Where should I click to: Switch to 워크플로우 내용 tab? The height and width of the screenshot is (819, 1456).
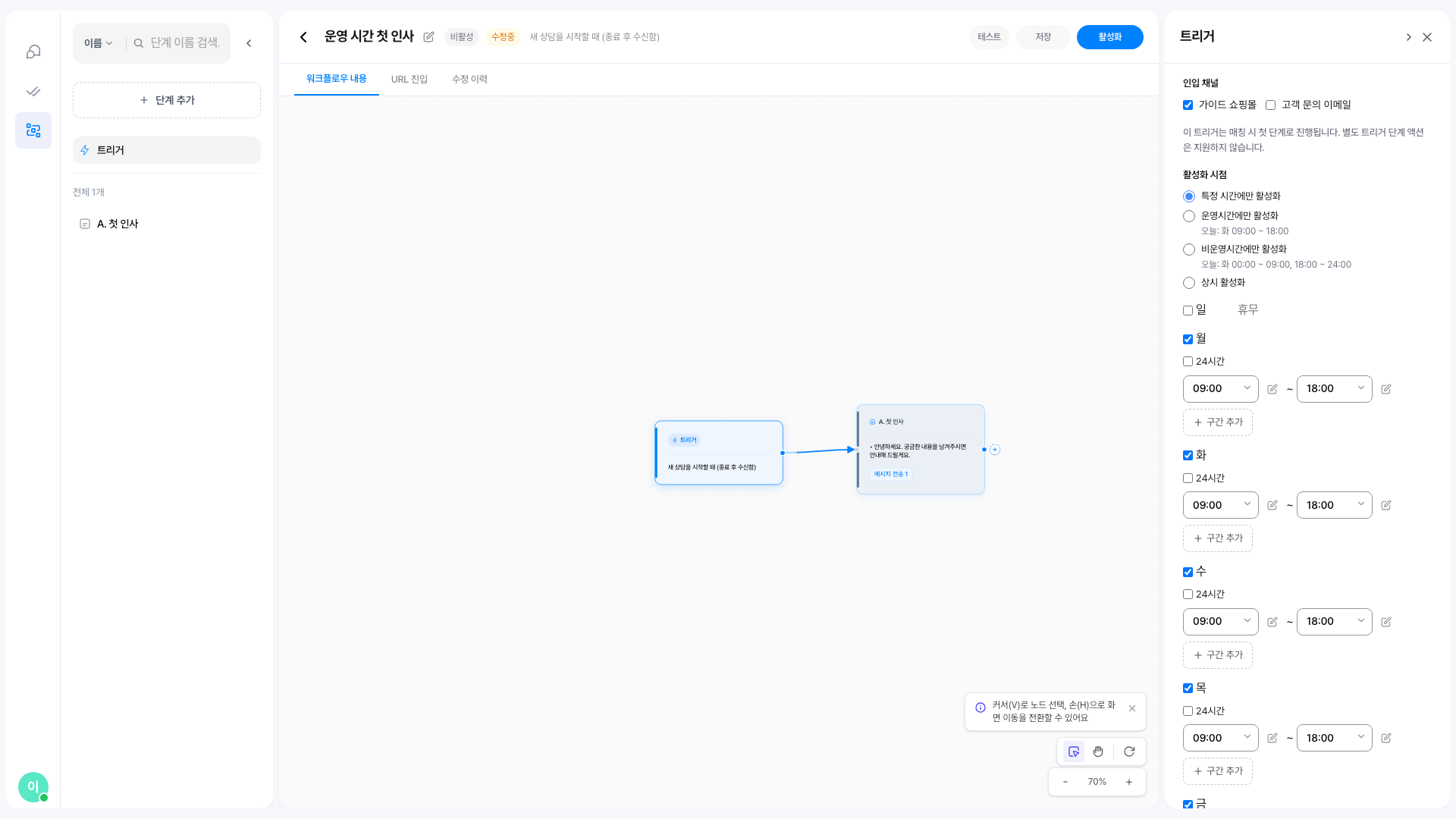point(337,79)
